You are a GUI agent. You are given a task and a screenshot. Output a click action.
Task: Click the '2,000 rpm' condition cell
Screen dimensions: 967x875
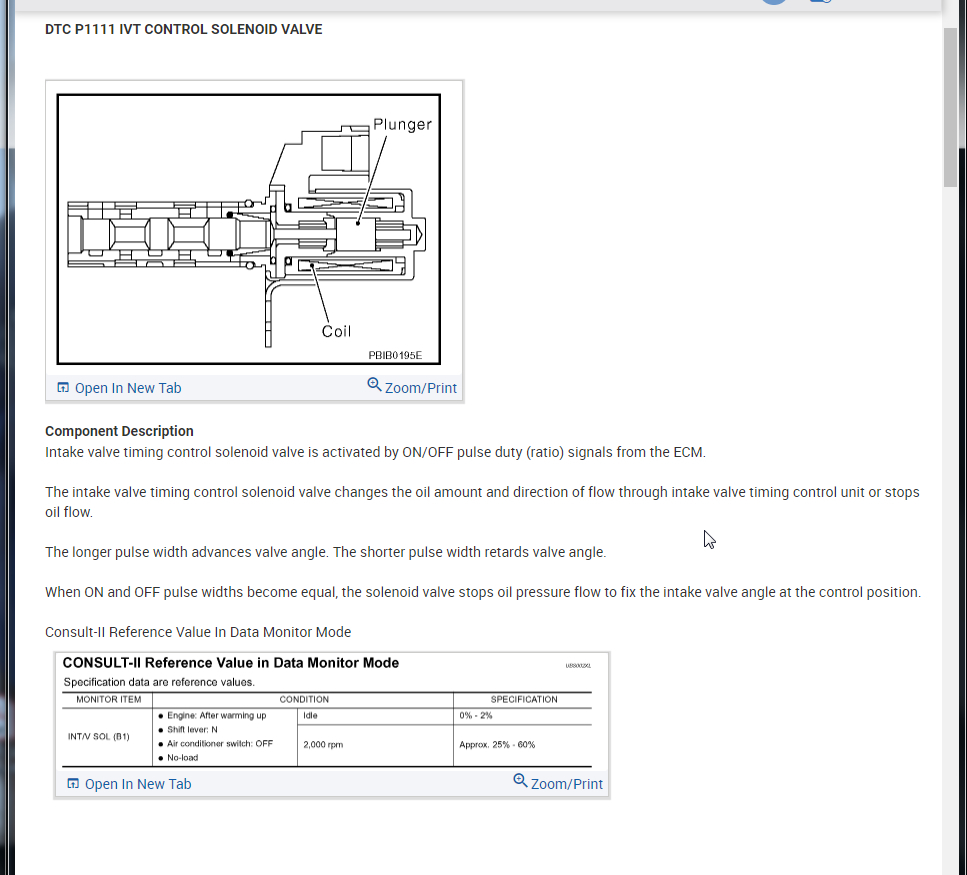pyautogui.click(x=323, y=744)
